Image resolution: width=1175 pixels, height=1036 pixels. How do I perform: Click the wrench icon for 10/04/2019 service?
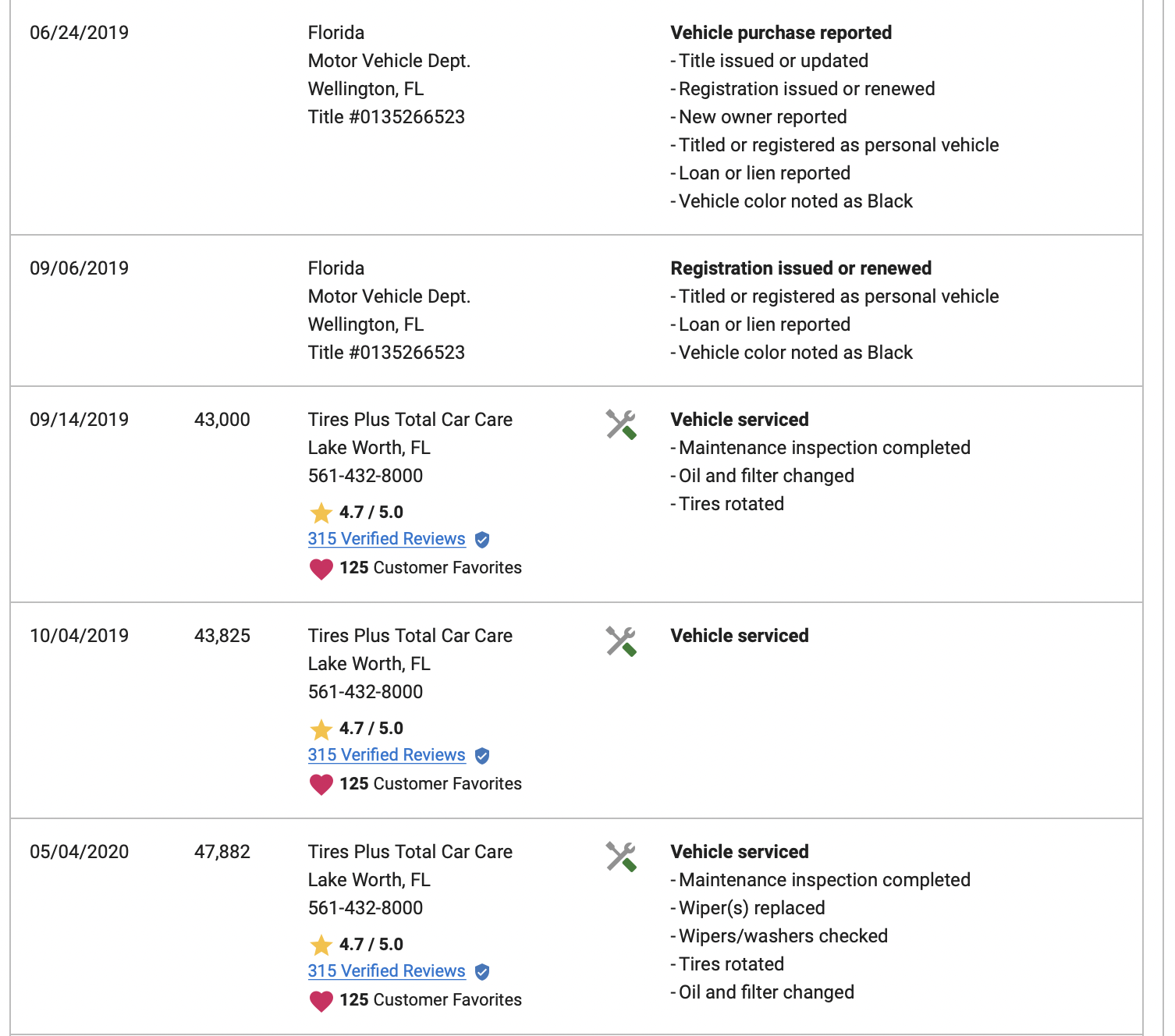[621, 641]
